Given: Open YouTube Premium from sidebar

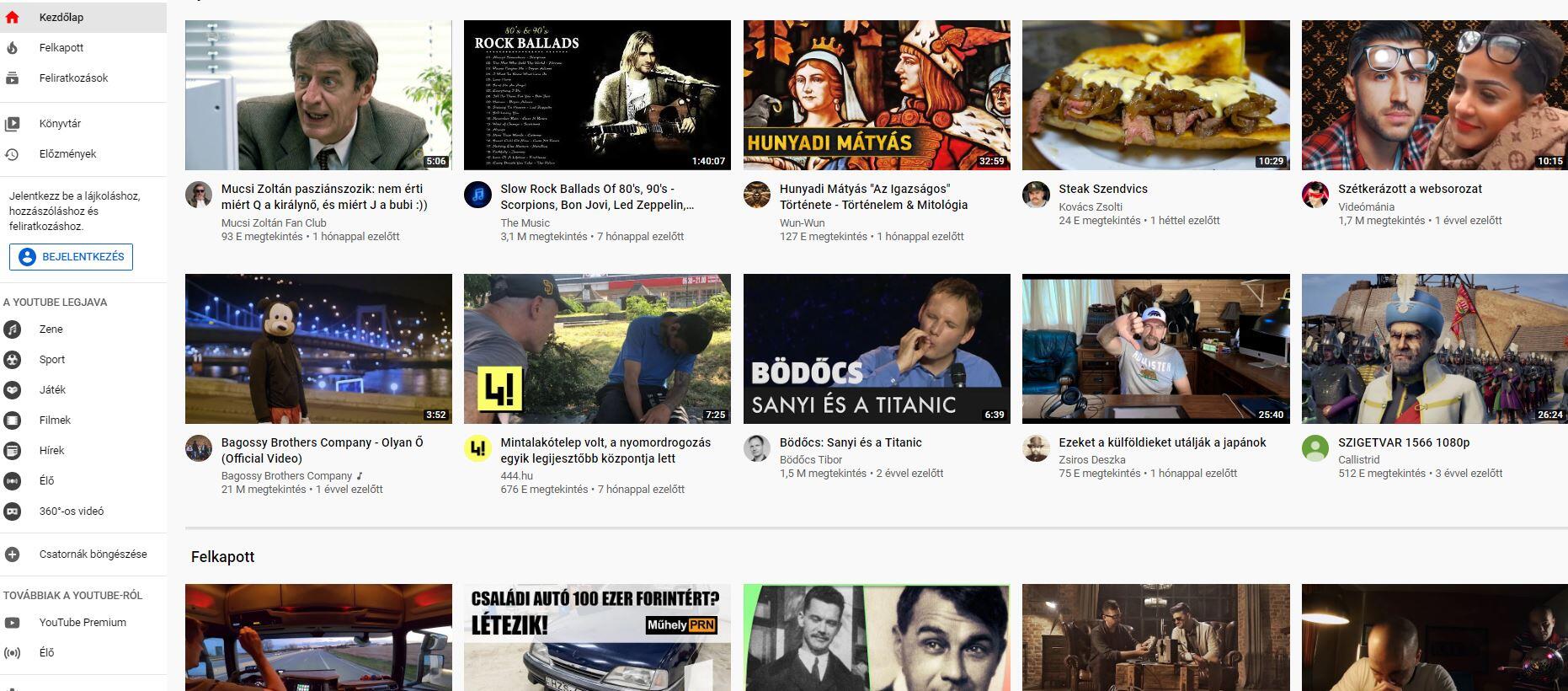Looking at the screenshot, I should coord(82,623).
